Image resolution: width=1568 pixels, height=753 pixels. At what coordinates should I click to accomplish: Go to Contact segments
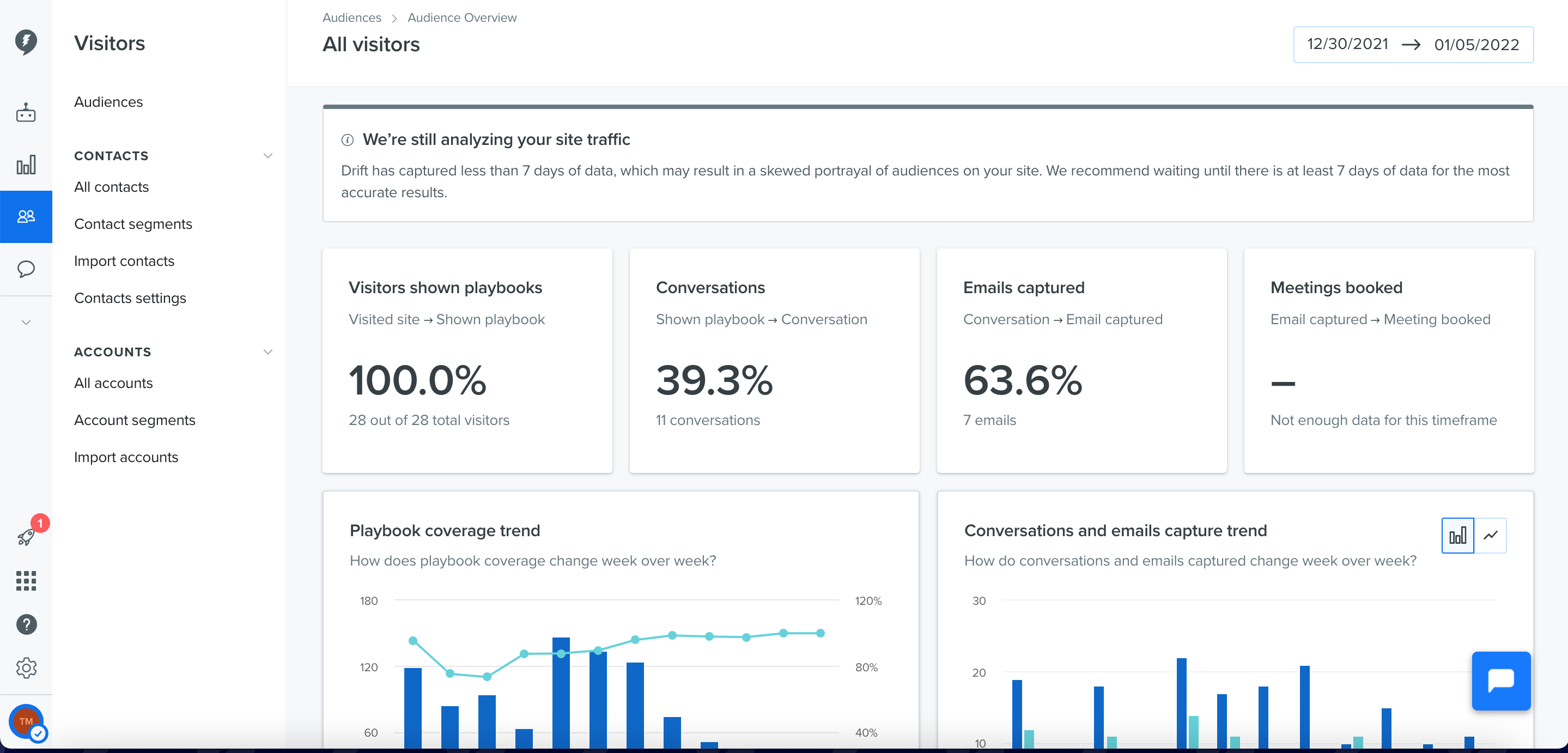click(133, 224)
